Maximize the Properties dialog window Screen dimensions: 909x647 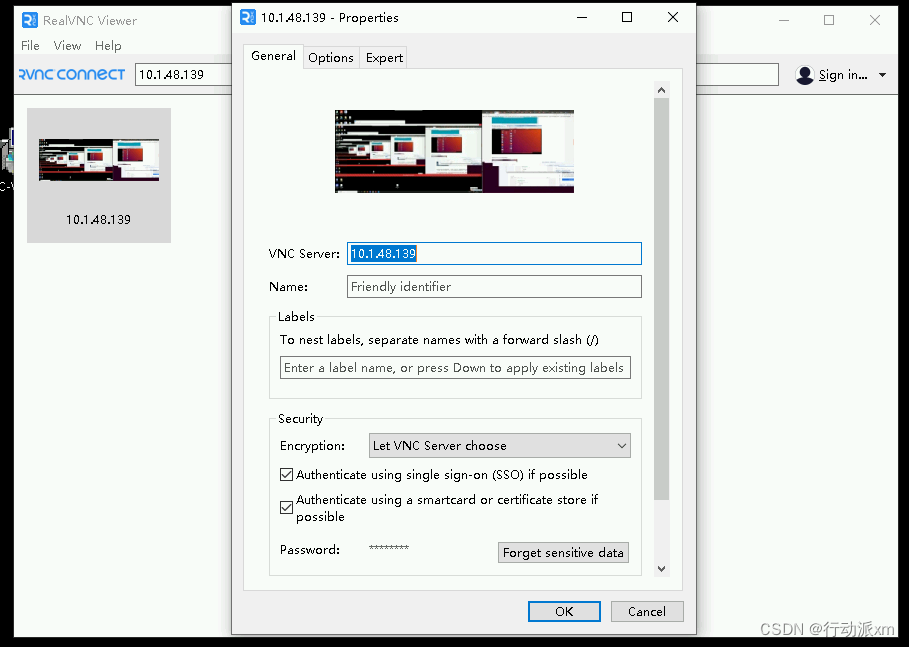(627, 17)
